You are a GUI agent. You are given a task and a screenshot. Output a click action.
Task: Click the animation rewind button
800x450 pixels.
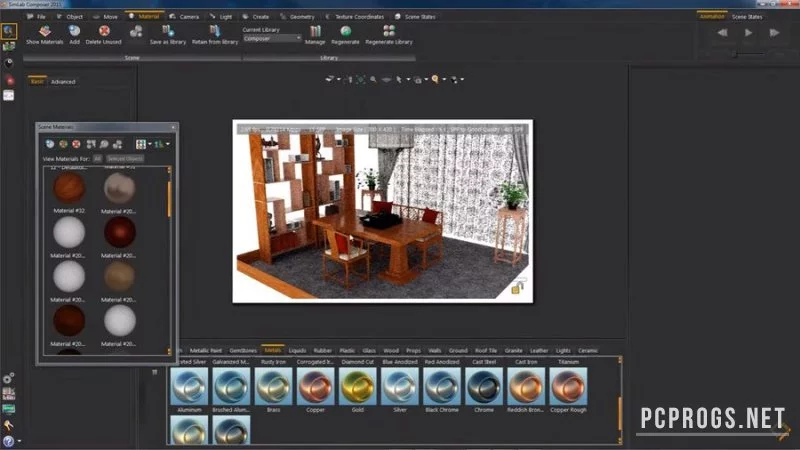point(722,33)
